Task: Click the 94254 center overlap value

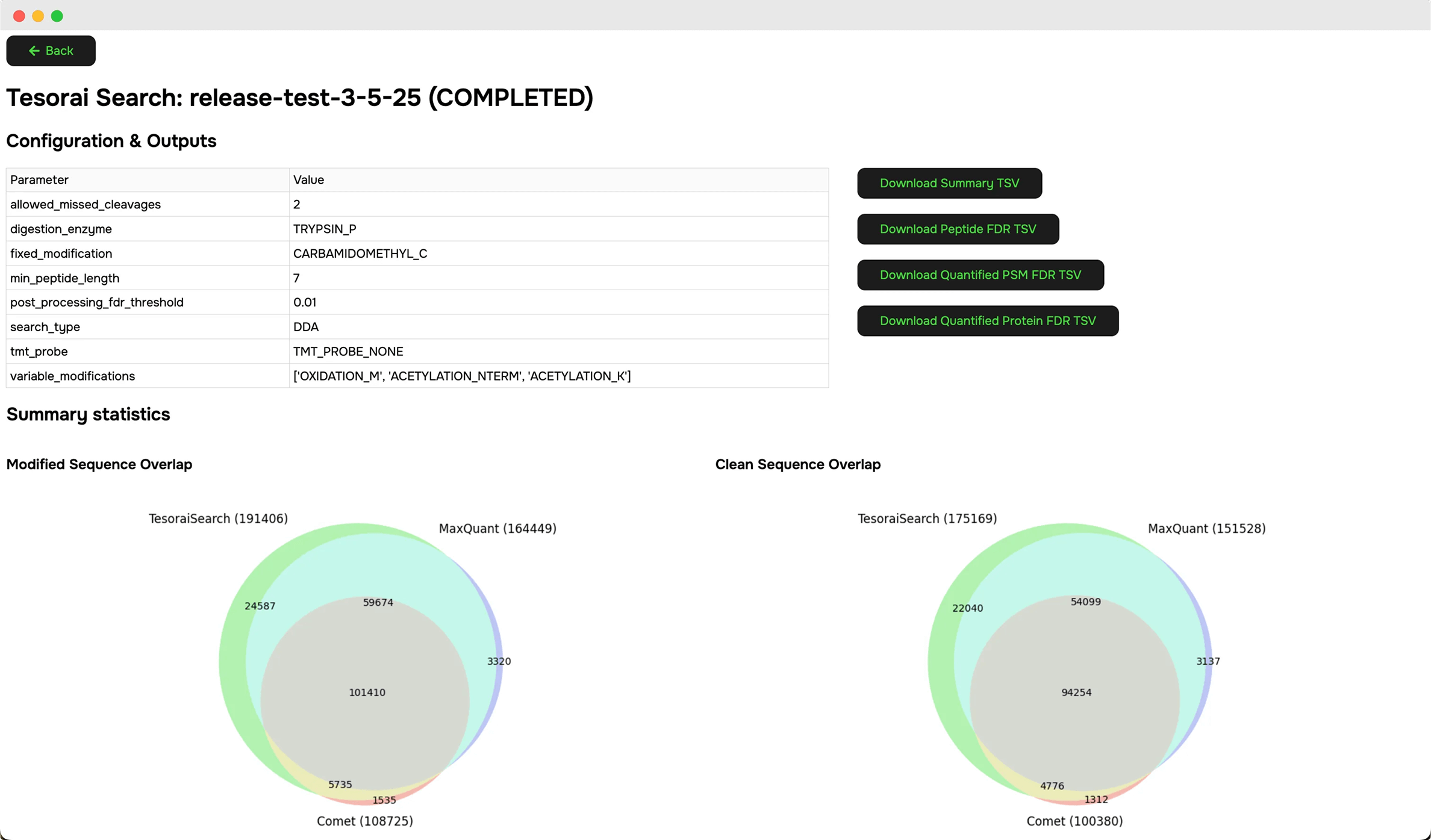Action: click(x=1076, y=692)
